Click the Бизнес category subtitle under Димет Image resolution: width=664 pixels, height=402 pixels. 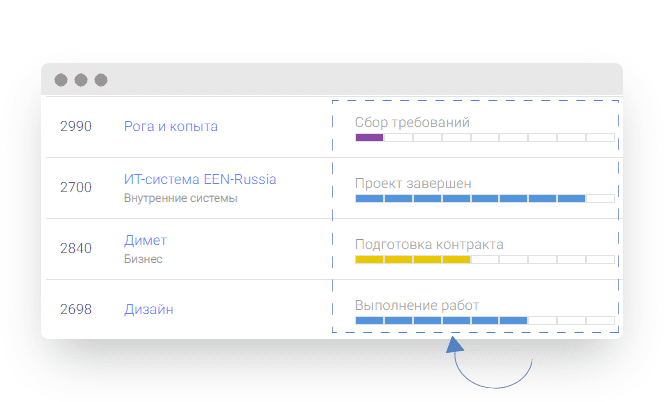[143, 259]
